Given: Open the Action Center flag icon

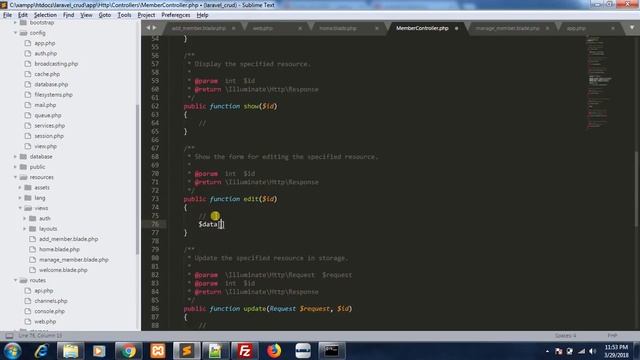Looking at the screenshot, I should (x=558, y=351).
